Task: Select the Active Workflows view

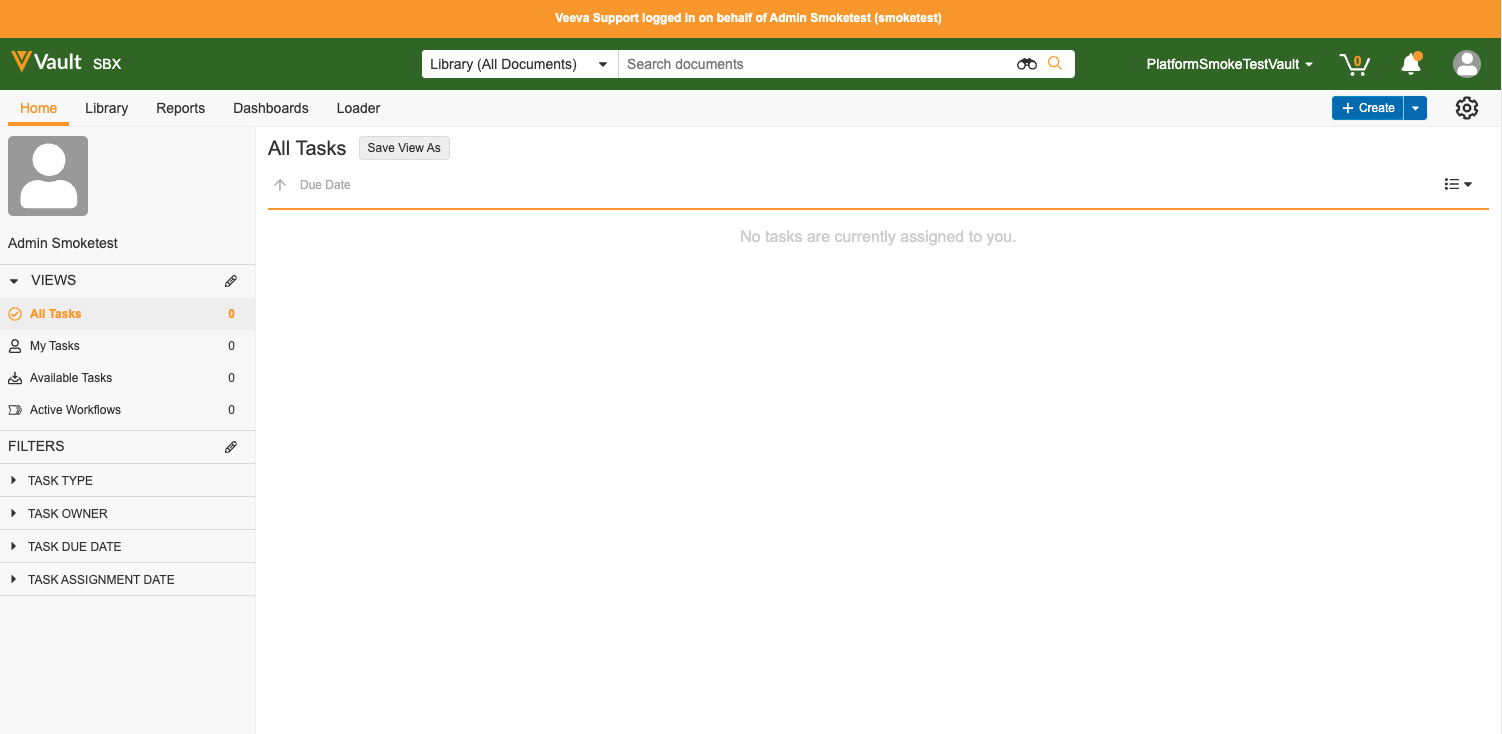Action: pos(127,410)
